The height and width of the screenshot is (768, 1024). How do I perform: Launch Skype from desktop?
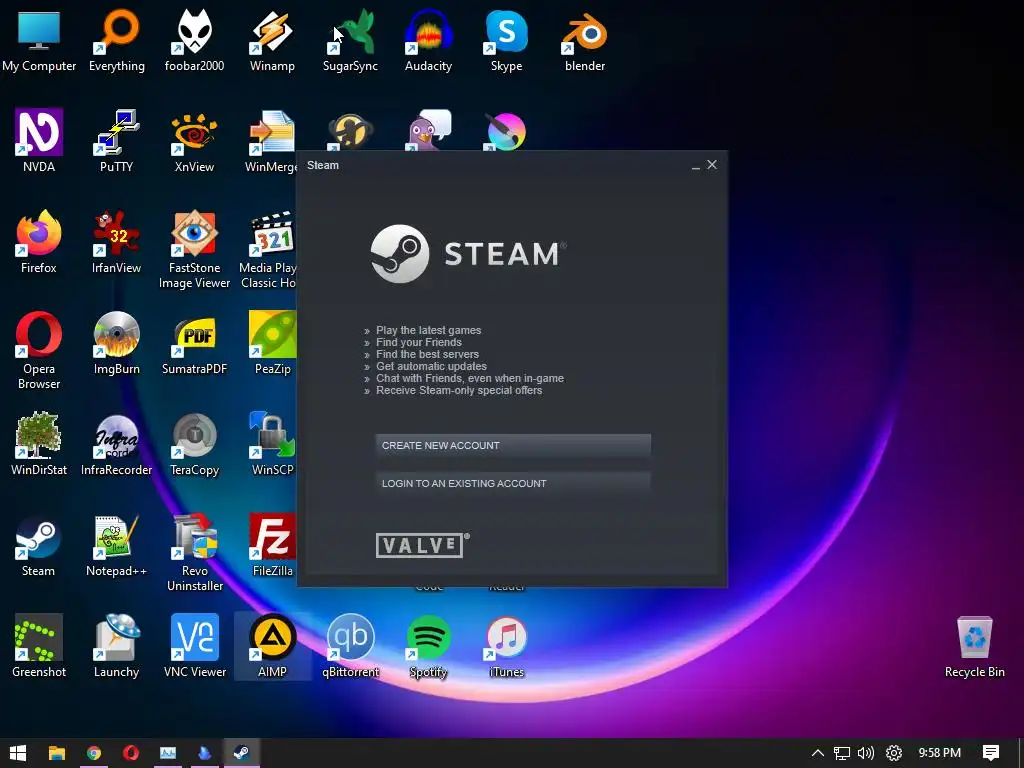(x=507, y=40)
